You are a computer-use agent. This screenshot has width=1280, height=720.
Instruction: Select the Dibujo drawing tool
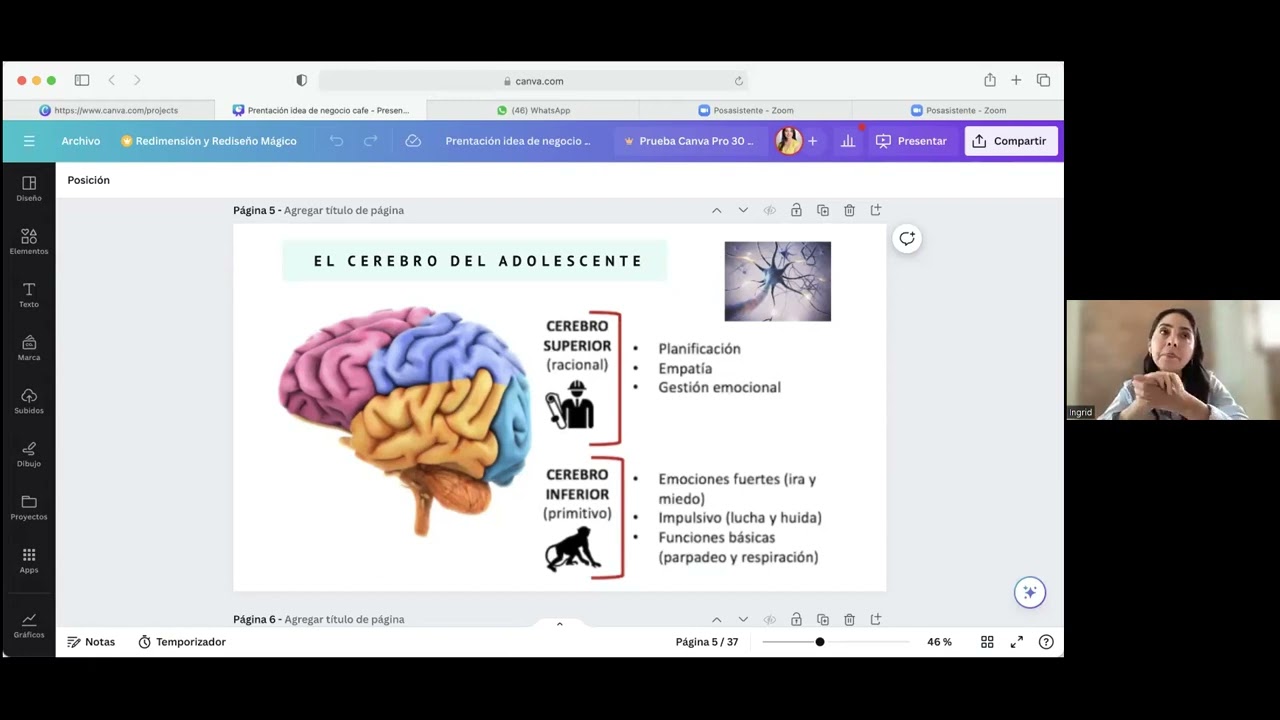29,453
